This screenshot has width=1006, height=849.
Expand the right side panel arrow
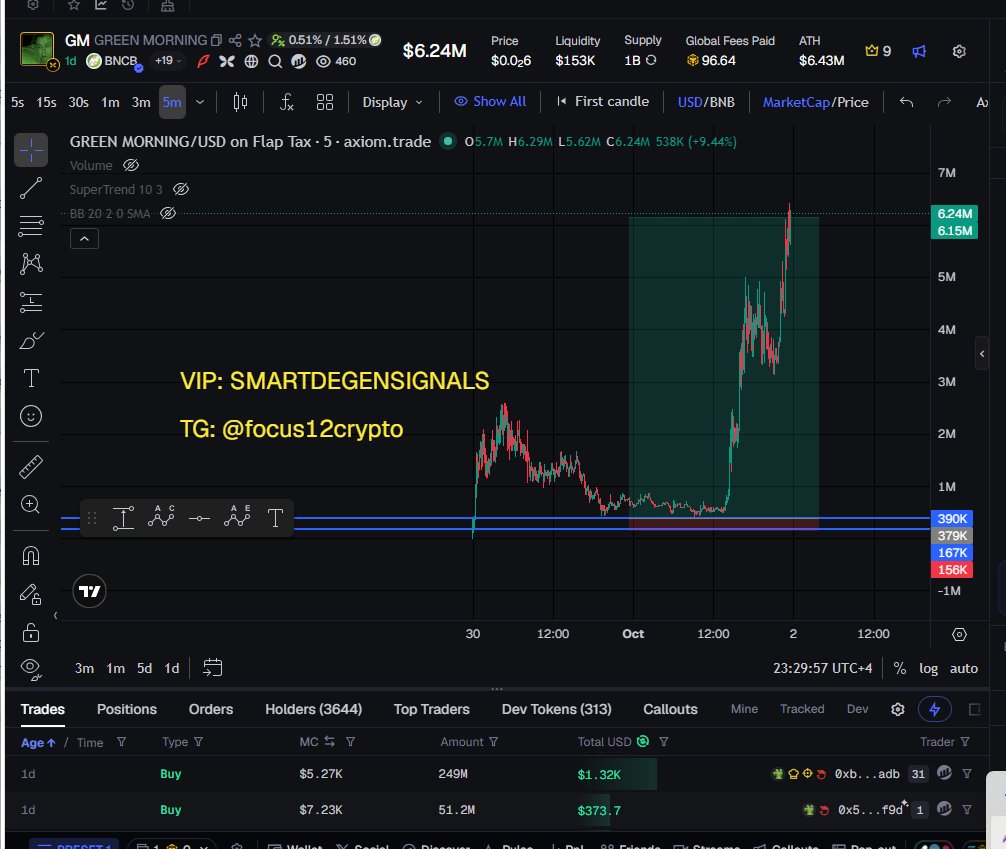(x=982, y=354)
